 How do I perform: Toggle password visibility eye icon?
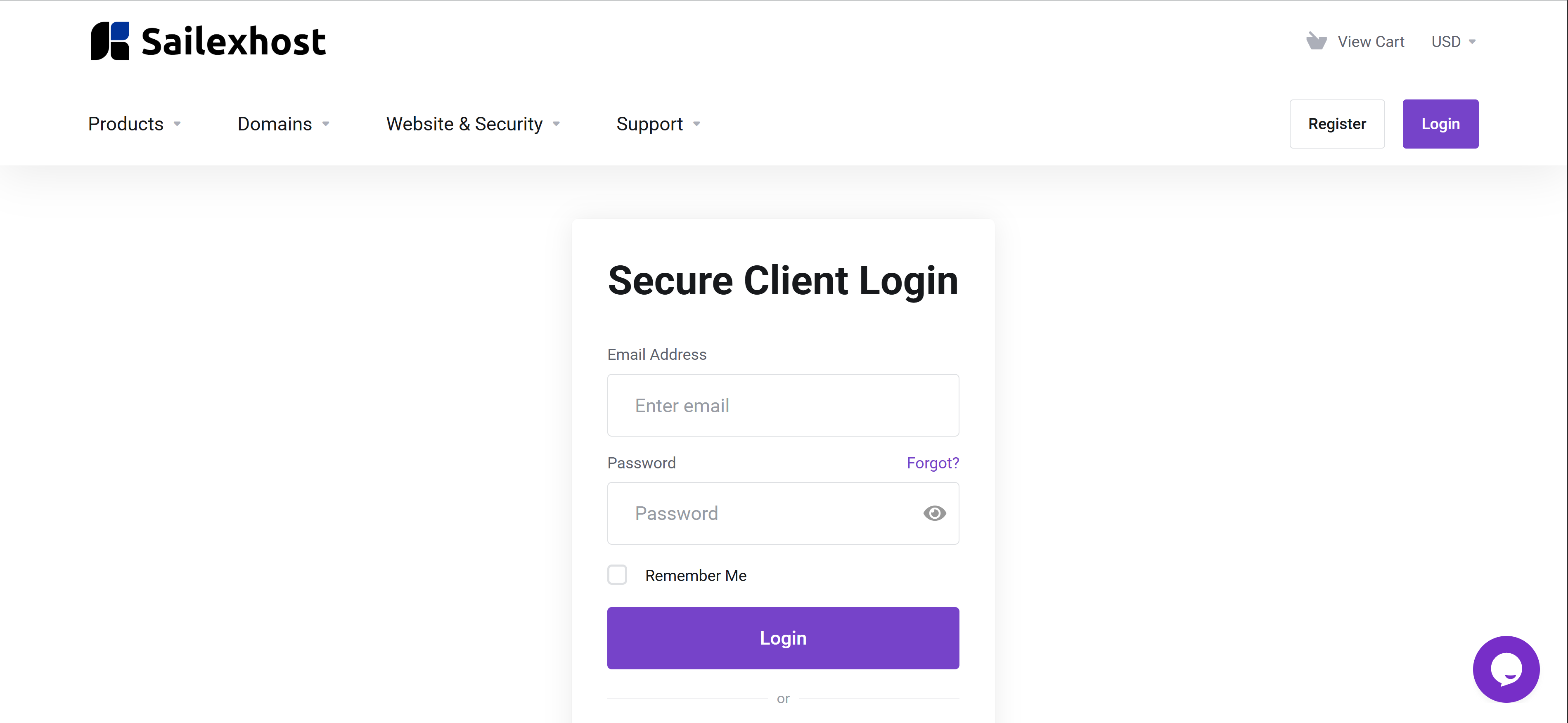[934, 513]
